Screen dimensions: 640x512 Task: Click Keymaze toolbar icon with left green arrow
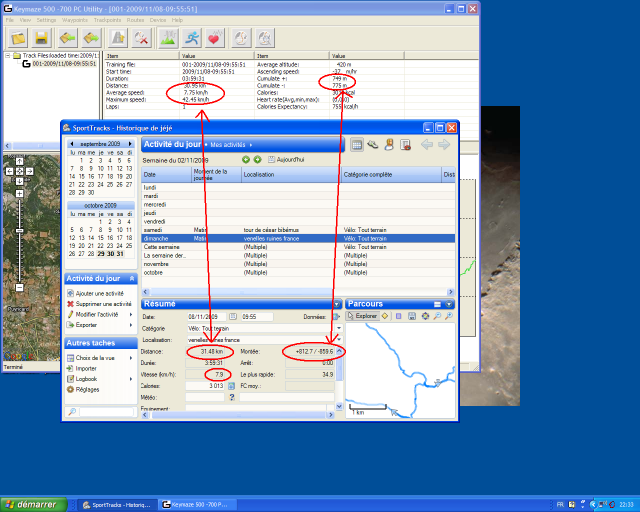(68, 38)
